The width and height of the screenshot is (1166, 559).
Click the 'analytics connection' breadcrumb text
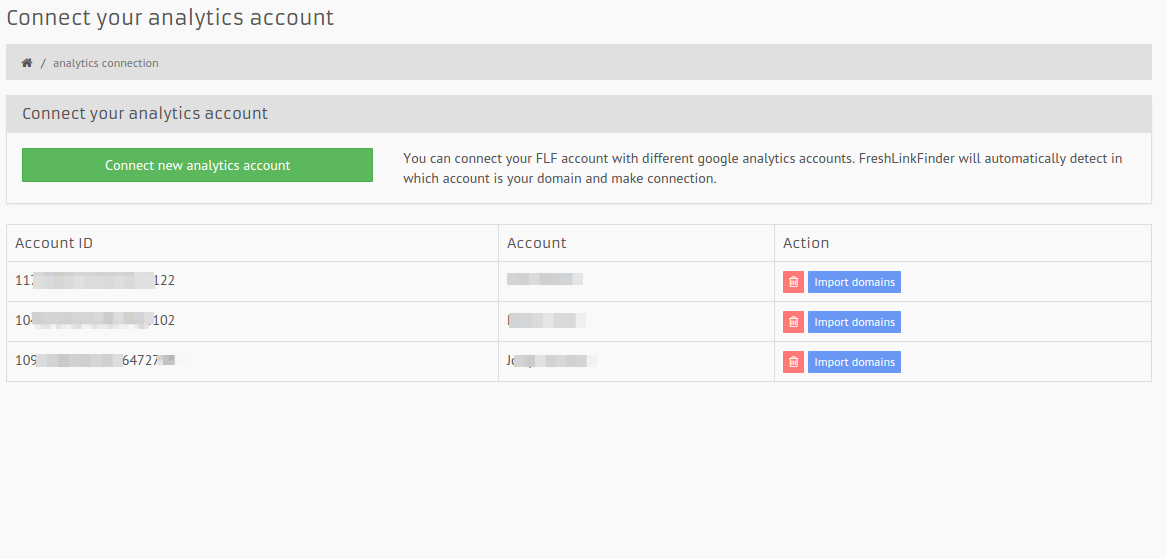point(105,63)
